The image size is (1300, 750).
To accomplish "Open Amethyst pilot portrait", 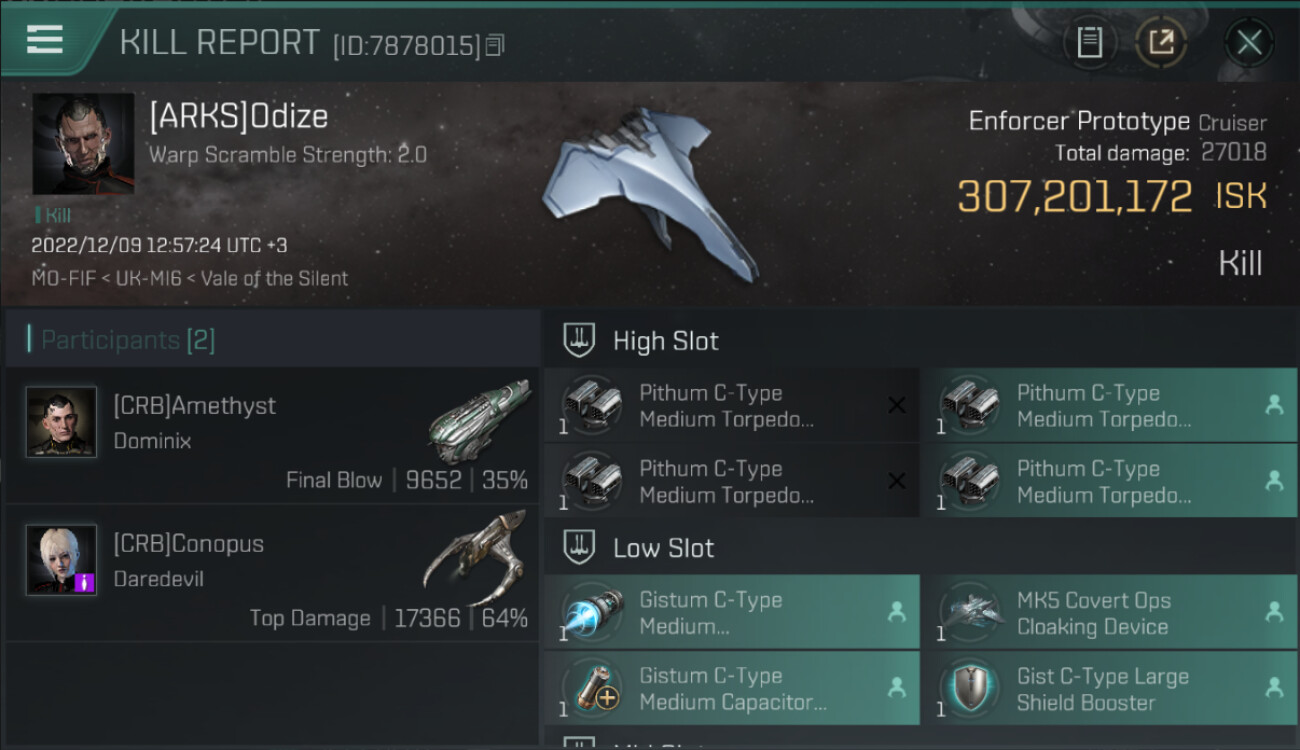I will [61, 422].
